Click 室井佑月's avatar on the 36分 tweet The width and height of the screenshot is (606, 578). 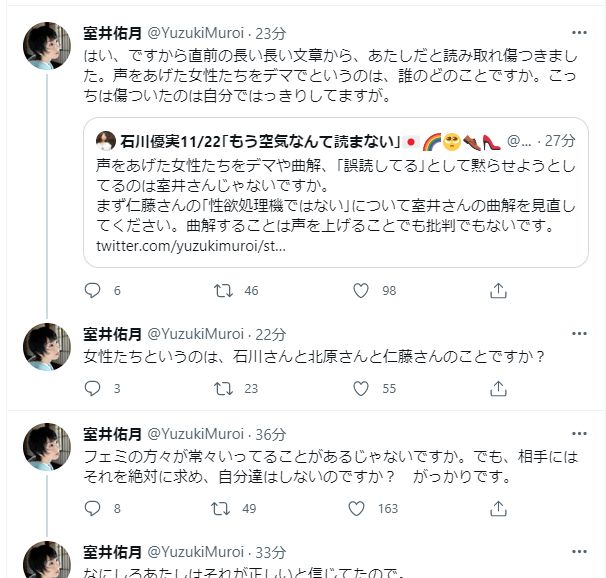47,447
